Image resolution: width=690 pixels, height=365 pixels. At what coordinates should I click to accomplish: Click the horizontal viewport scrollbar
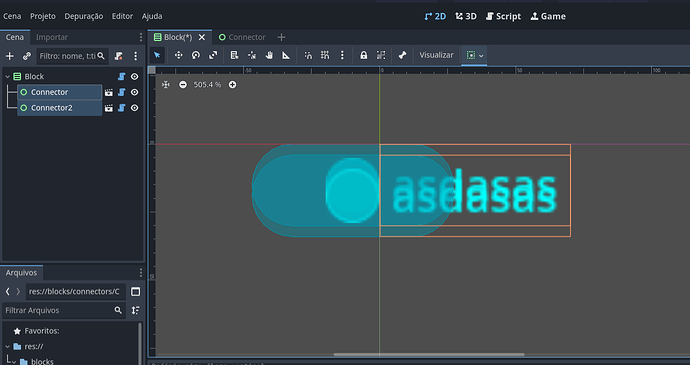429,354
